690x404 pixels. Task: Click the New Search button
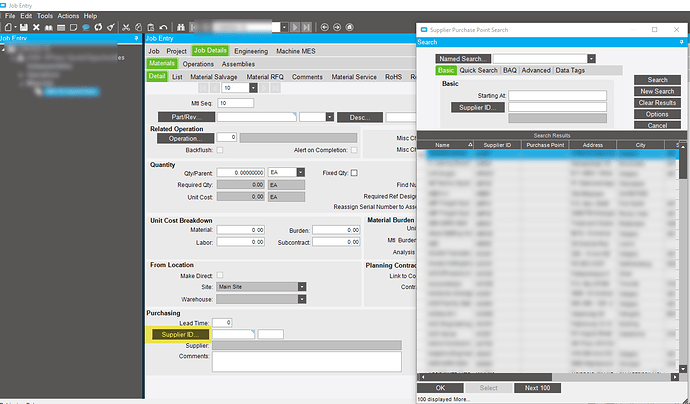click(x=657, y=91)
